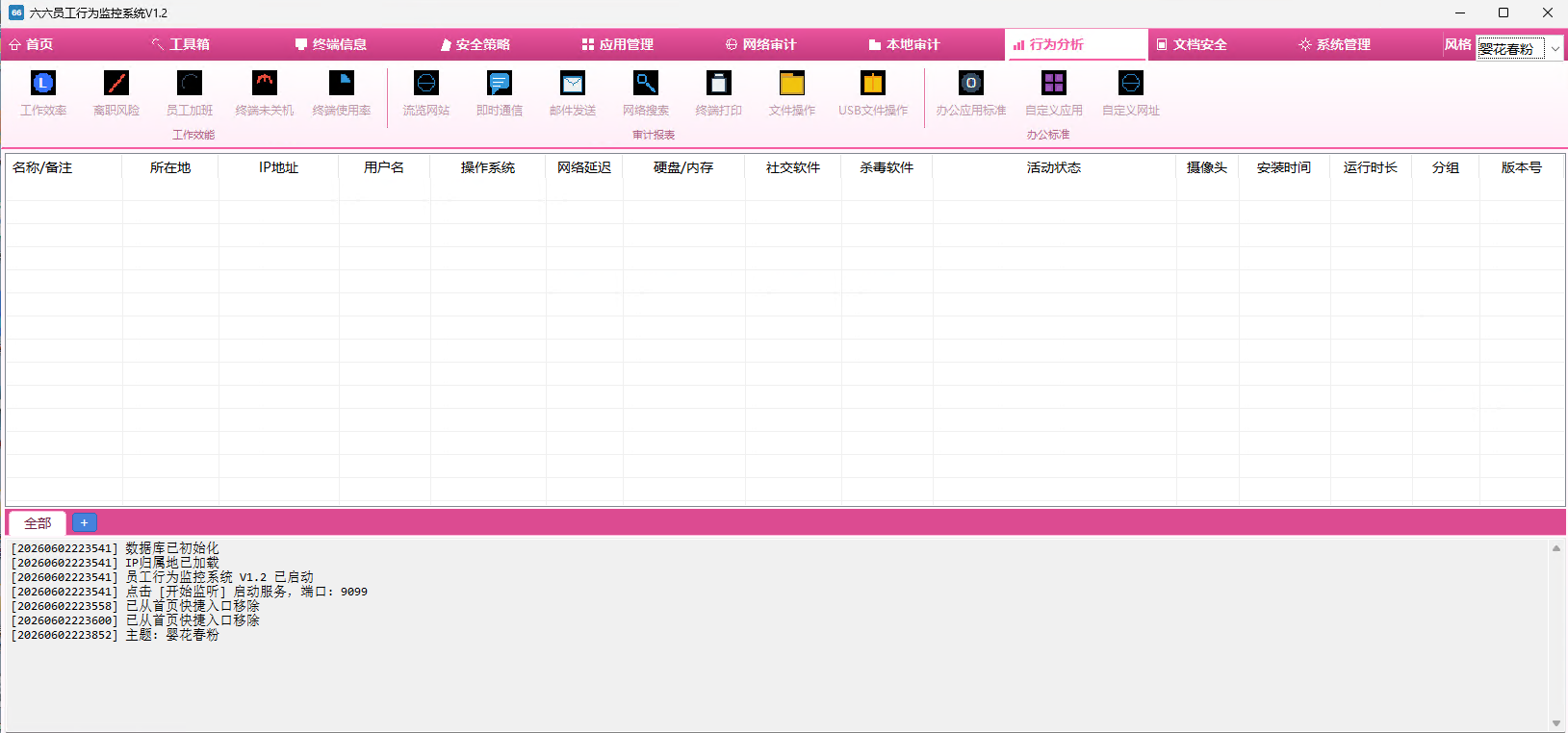Click the log line mentioning 端口: 9099
The image size is (1568, 733).
190,592
